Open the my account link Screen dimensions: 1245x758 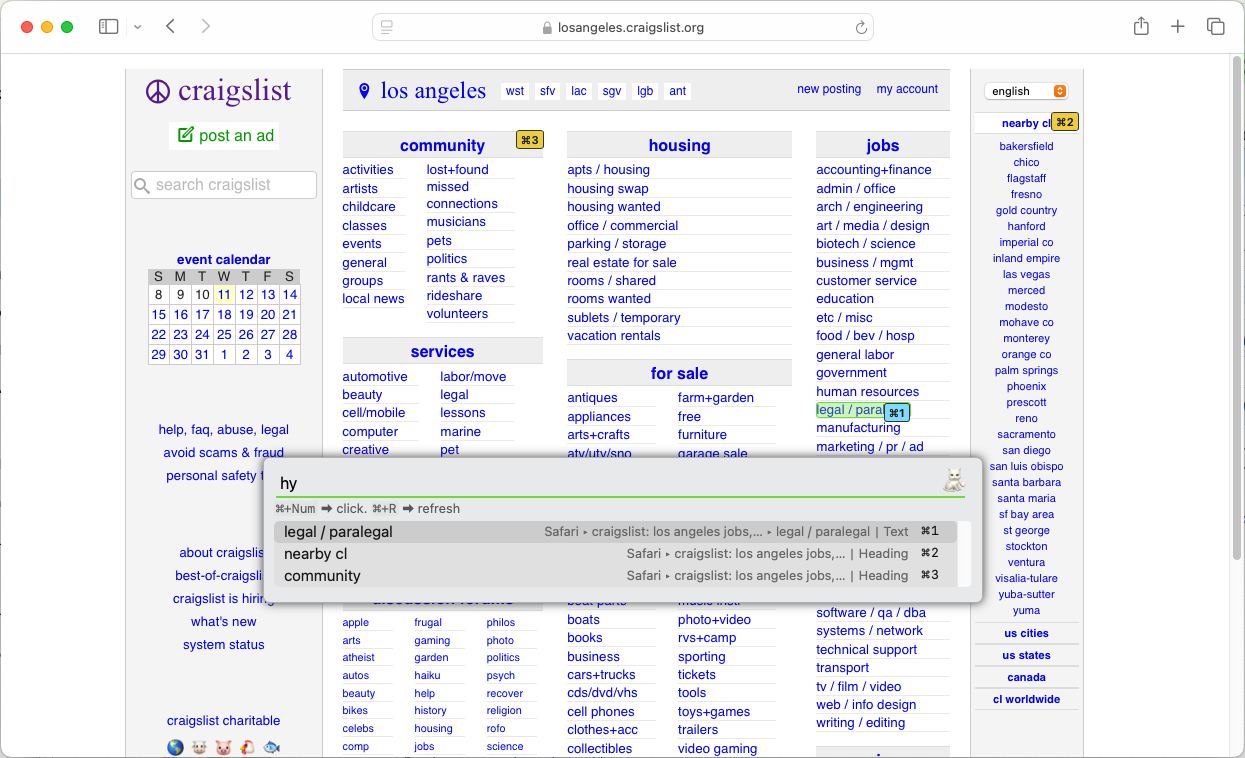pos(907,89)
